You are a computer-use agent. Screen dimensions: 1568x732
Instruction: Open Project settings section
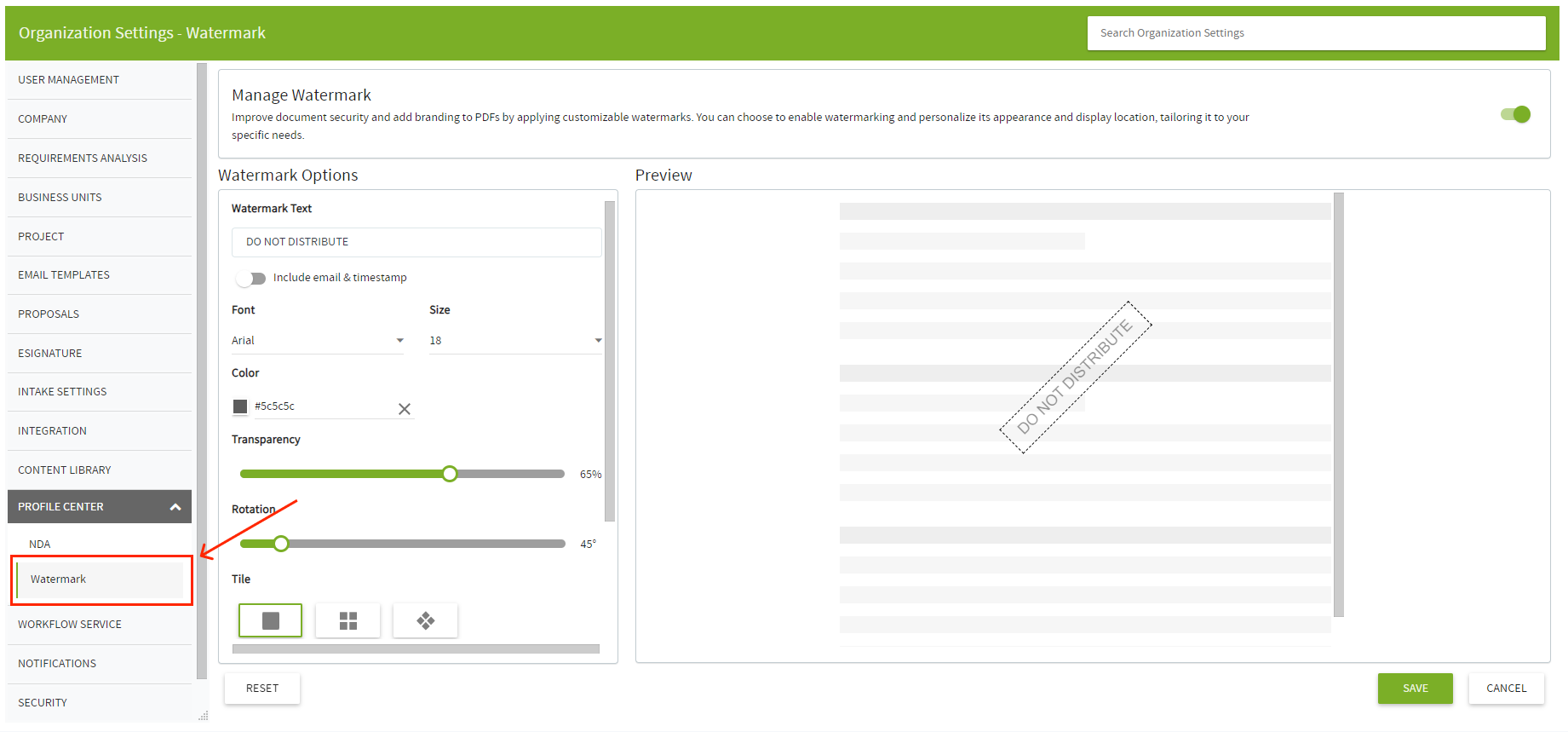coord(99,237)
